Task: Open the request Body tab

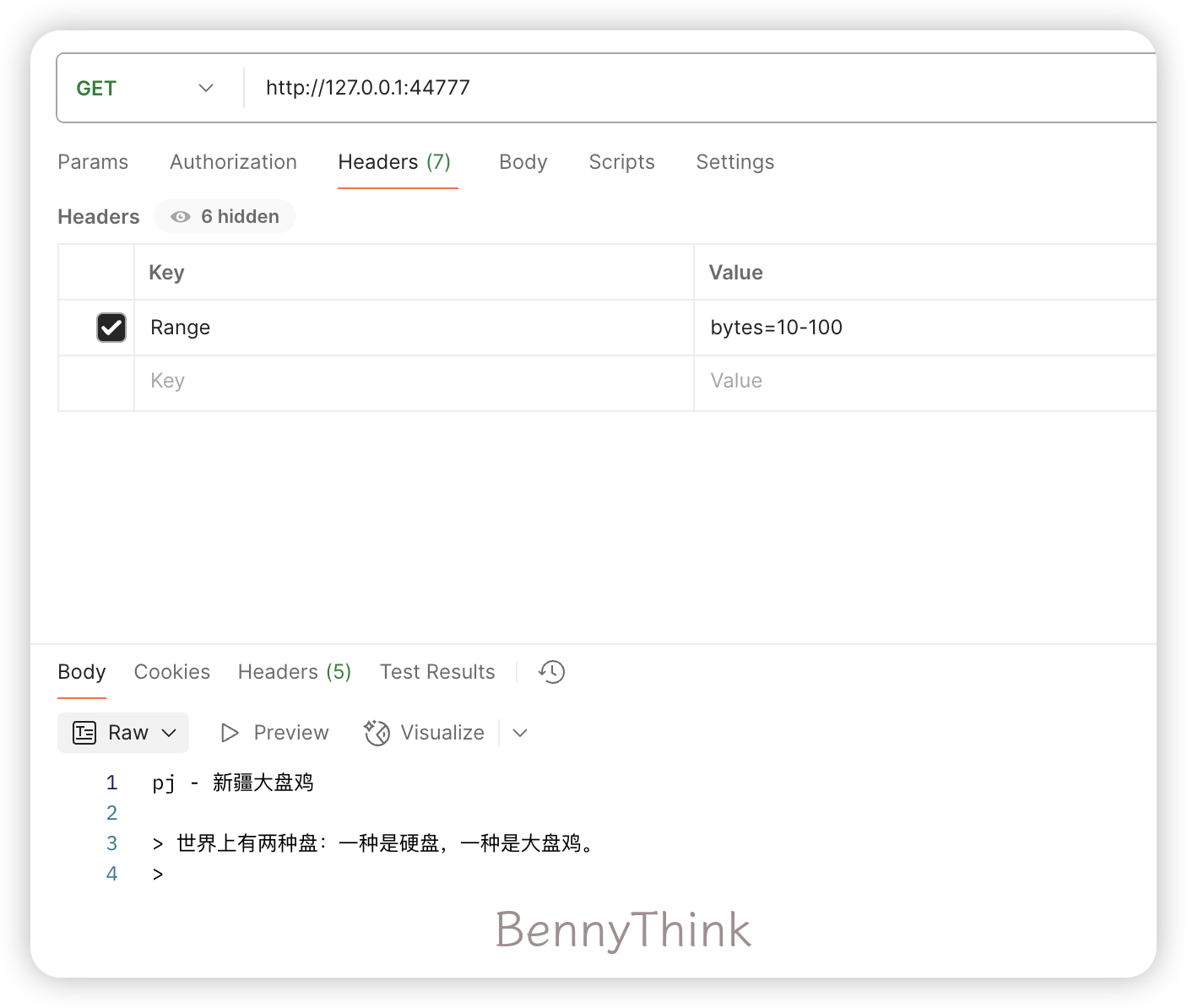Action: 523,162
